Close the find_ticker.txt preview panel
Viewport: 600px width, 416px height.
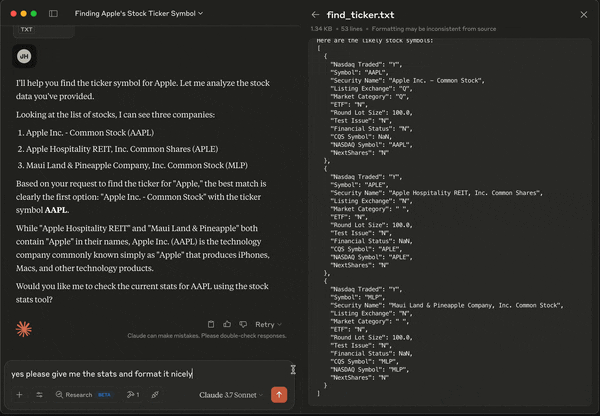coord(584,15)
